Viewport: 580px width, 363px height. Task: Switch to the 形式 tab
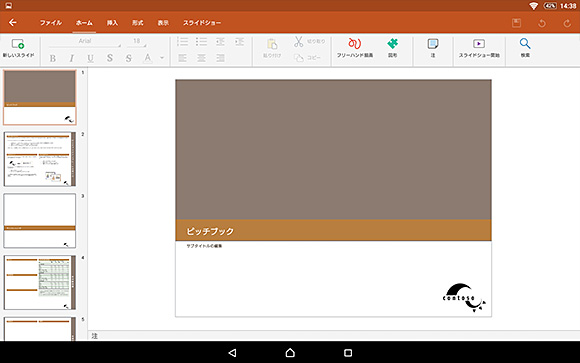pos(138,23)
